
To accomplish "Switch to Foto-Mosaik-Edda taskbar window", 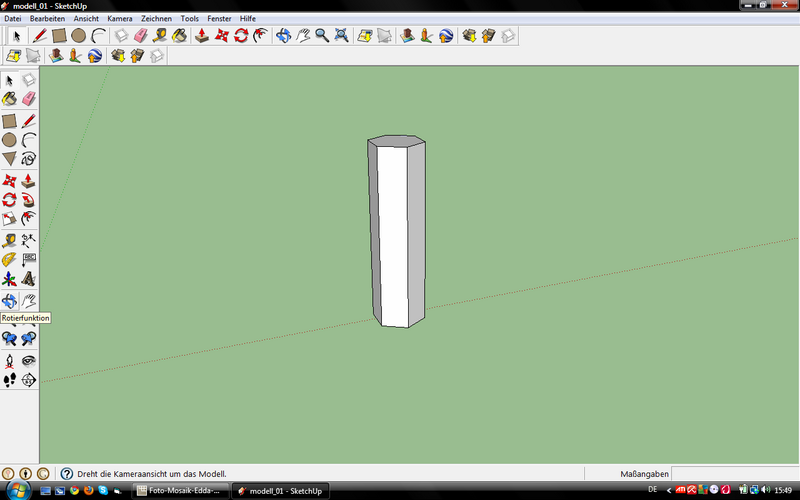I will [180, 491].
